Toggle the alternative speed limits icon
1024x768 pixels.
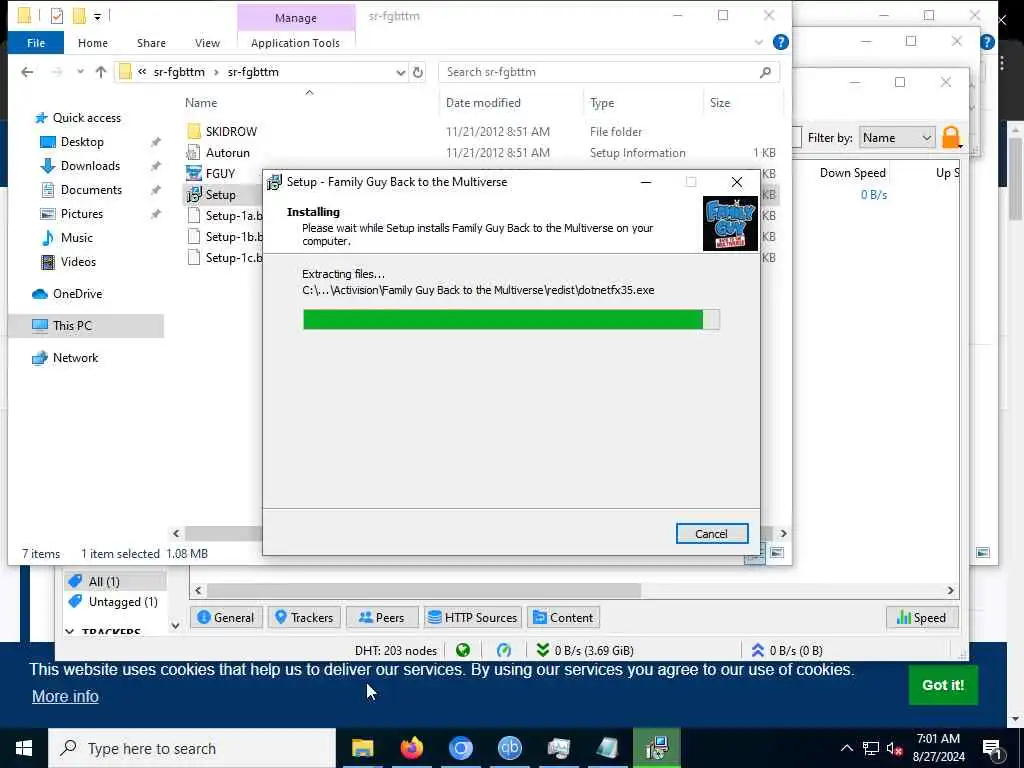tap(504, 650)
